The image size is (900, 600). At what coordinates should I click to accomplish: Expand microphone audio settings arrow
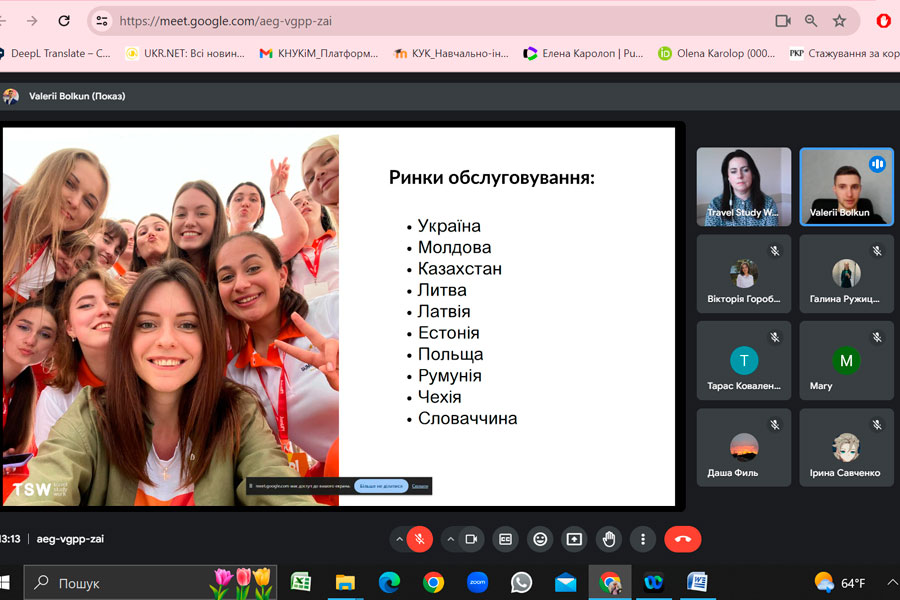pyautogui.click(x=399, y=539)
